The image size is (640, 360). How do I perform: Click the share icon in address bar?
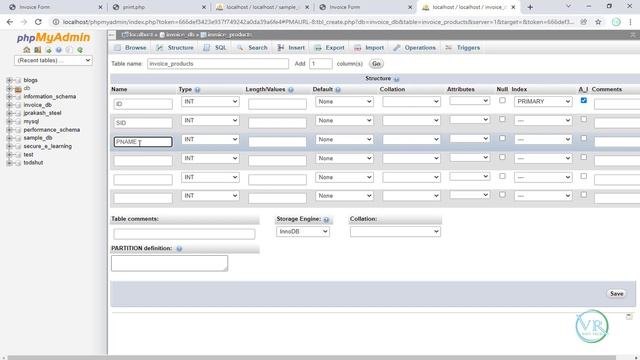[584, 22]
